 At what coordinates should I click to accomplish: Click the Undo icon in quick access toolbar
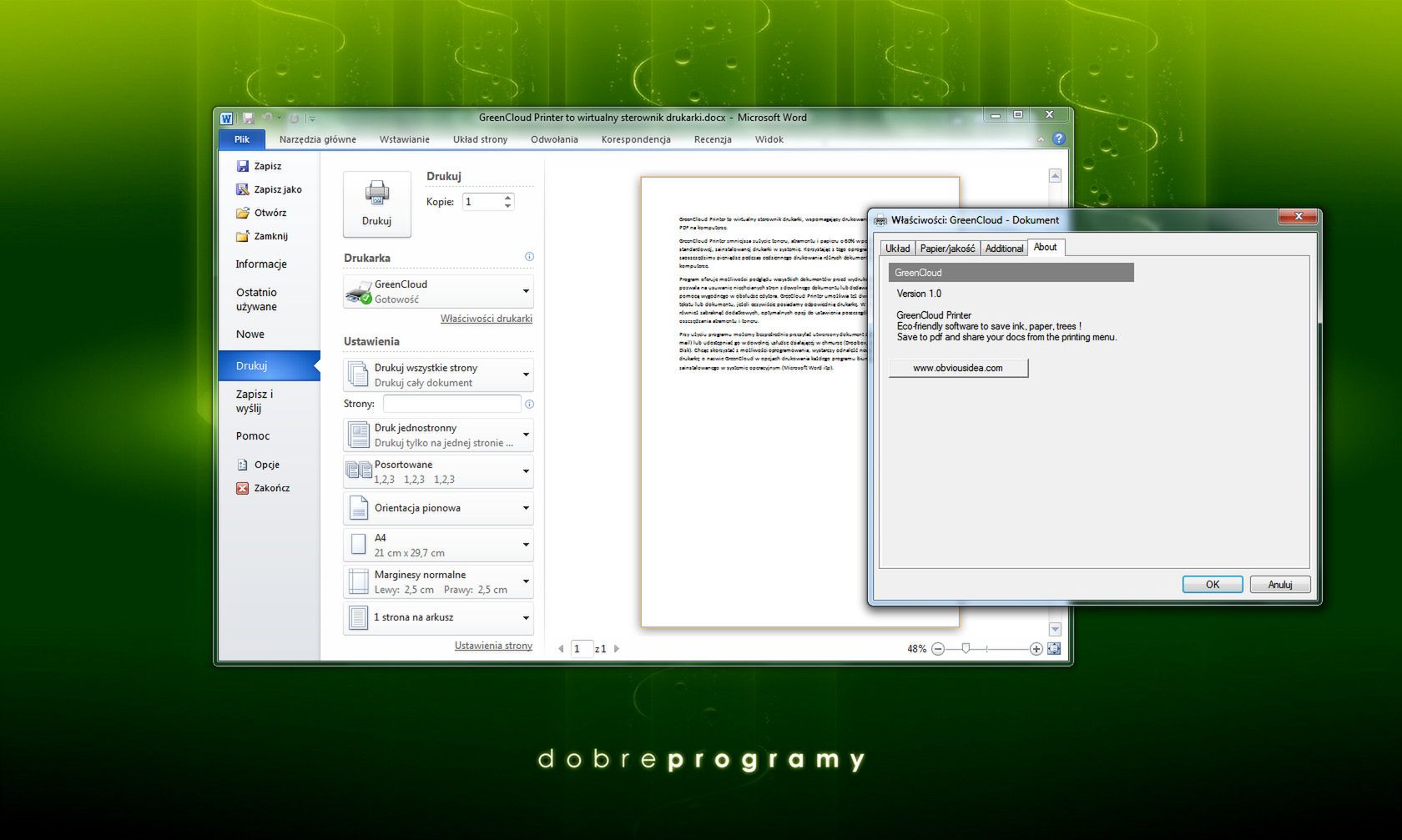click(x=267, y=118)
